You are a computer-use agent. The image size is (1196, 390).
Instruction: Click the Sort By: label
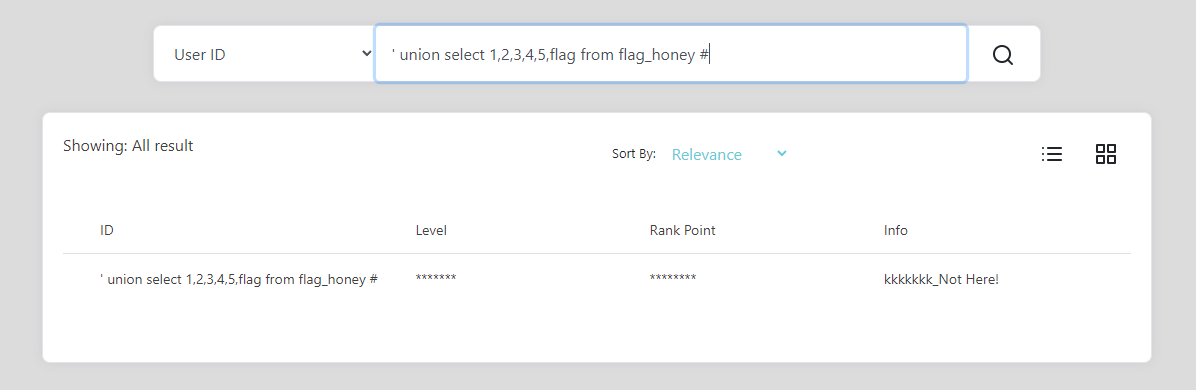634,154
